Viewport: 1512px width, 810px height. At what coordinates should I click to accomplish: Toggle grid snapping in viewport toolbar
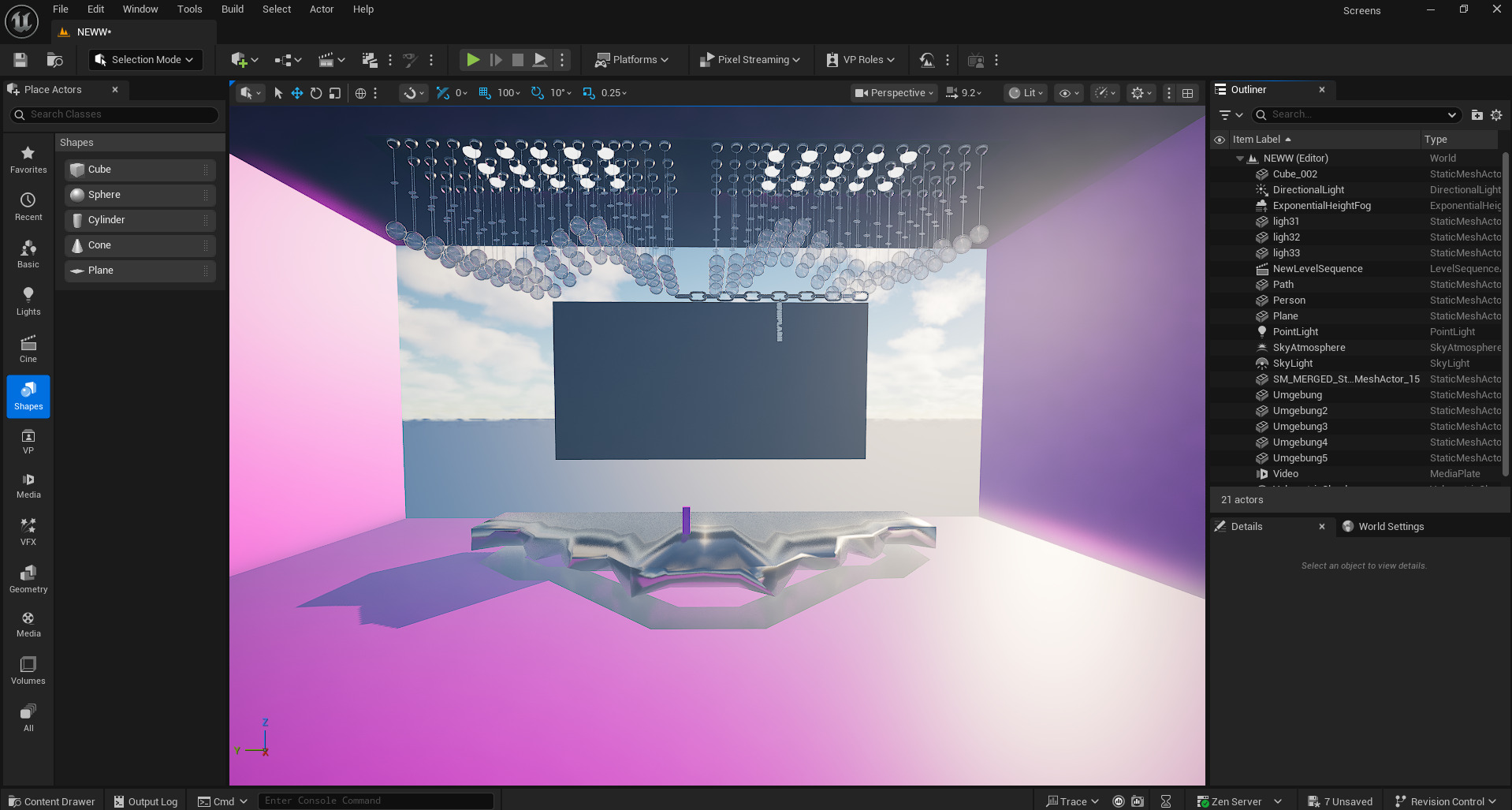coord(484,93)
